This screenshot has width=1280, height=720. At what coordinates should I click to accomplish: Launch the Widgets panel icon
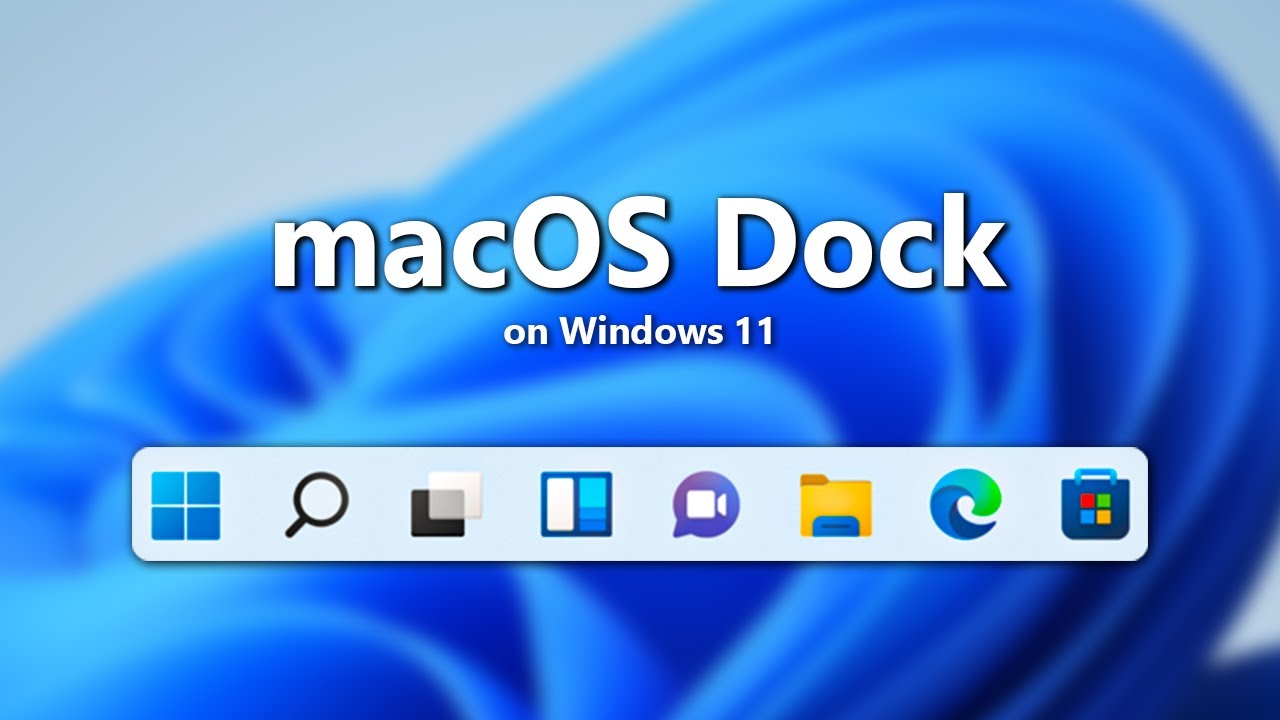[576, 505]
